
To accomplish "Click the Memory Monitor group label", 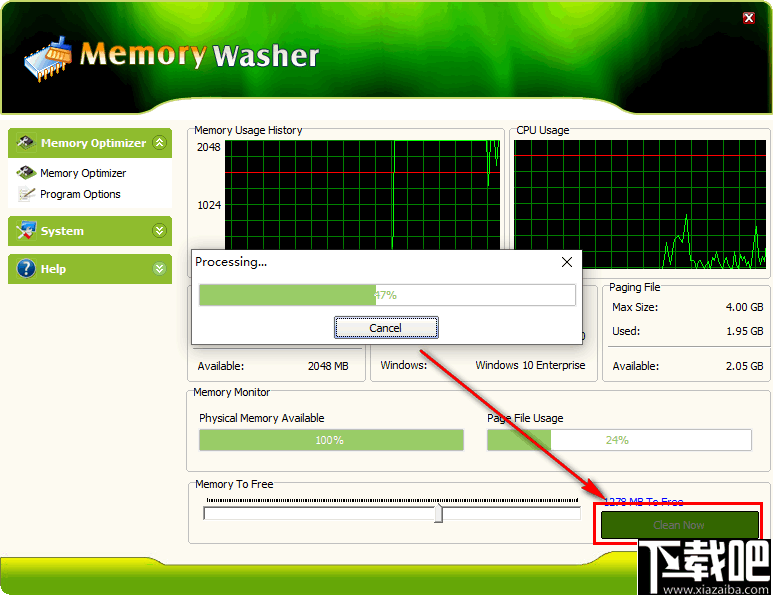I will pyautogui.click(x=231, y=392).
